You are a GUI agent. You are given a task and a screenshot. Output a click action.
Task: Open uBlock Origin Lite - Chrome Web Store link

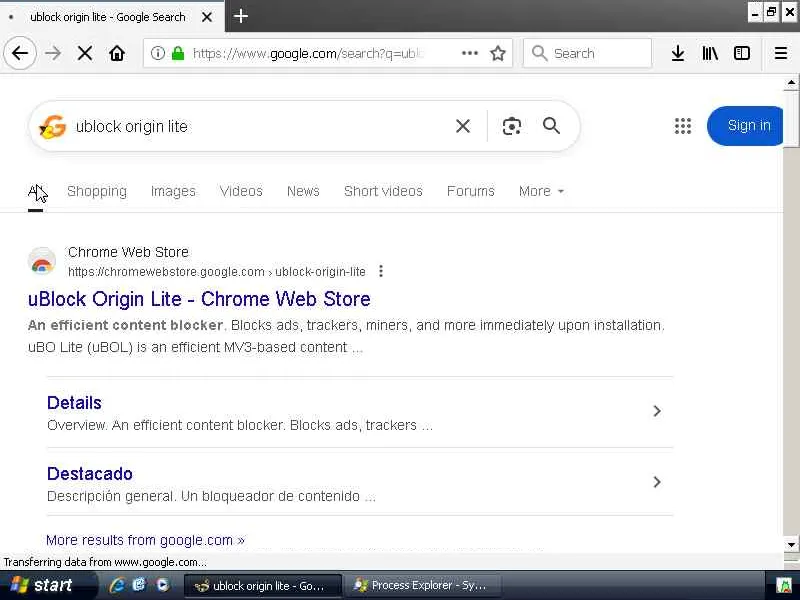199,299
